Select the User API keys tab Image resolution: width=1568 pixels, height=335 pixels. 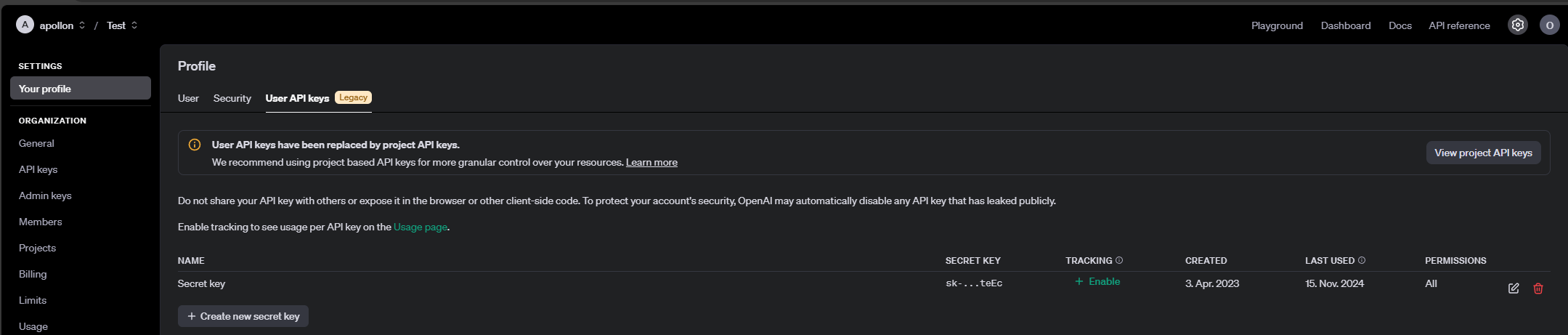pos(298,98)
